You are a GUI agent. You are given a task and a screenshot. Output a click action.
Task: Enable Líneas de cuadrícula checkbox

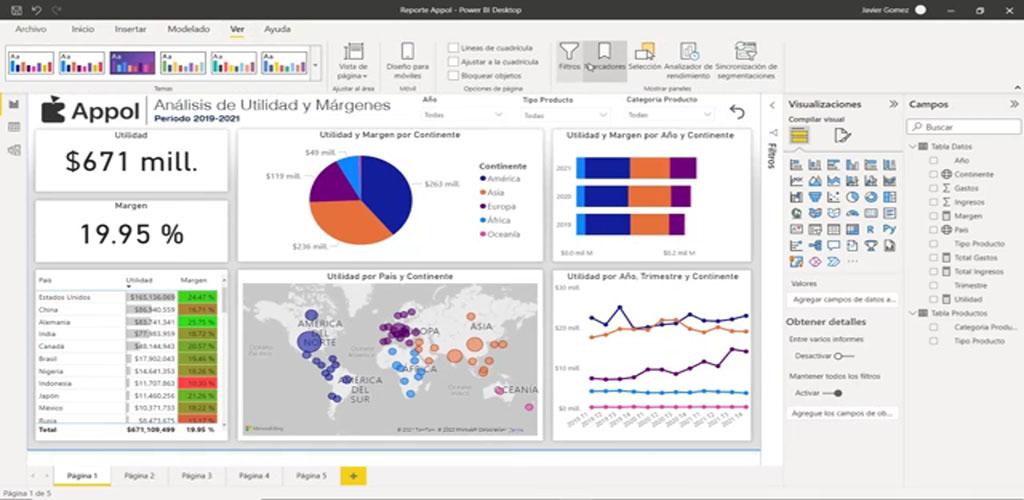(453, 48)
